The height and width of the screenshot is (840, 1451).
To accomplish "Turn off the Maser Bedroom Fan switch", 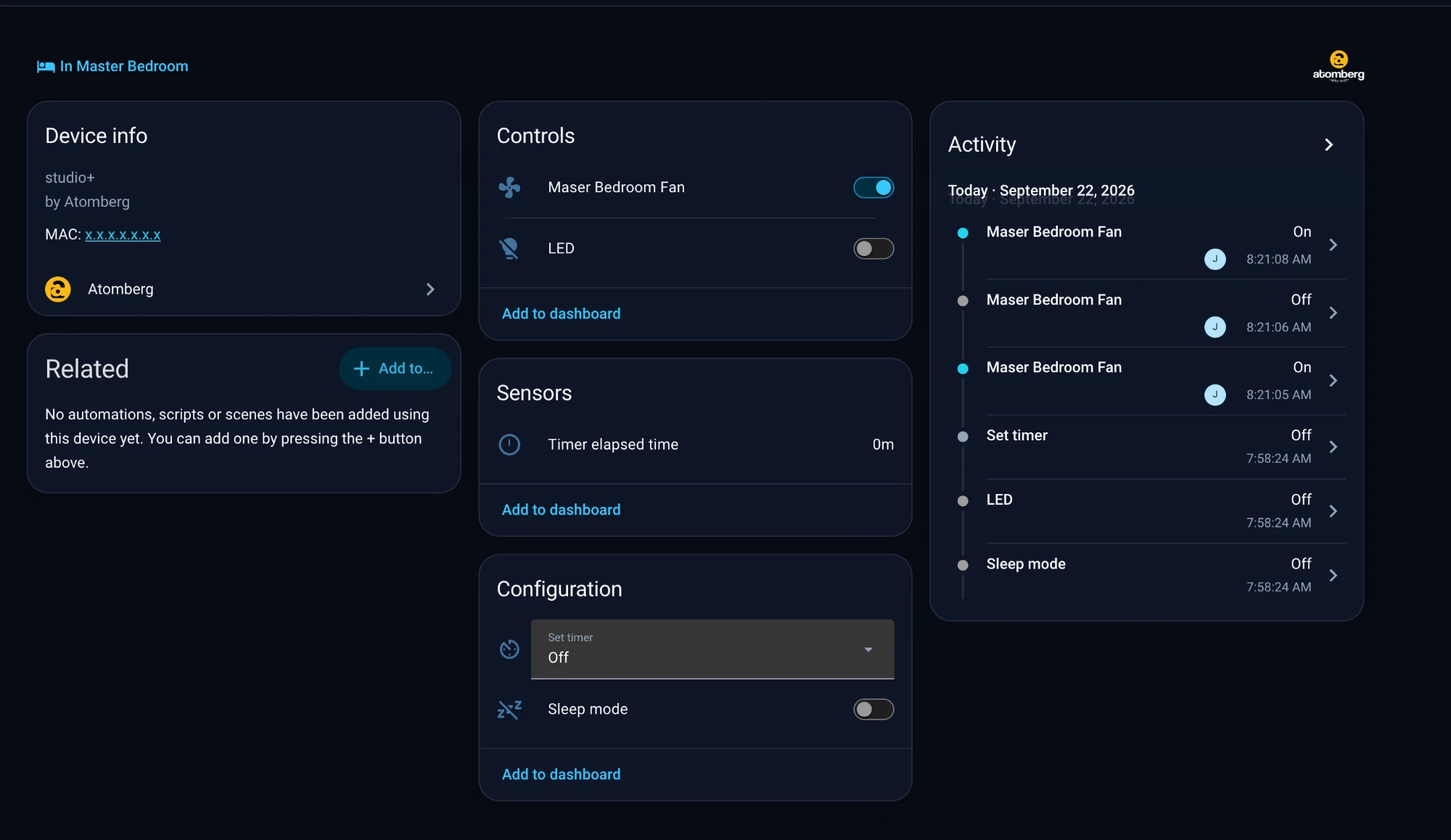I will (x=874, y=187).
